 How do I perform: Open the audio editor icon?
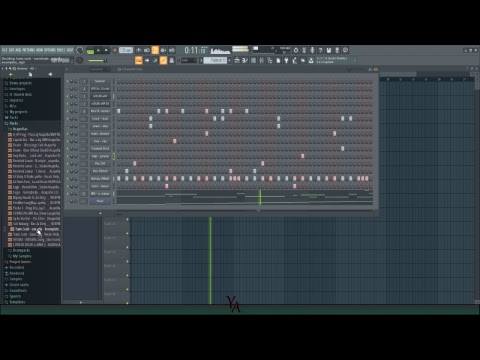[304, 50]
